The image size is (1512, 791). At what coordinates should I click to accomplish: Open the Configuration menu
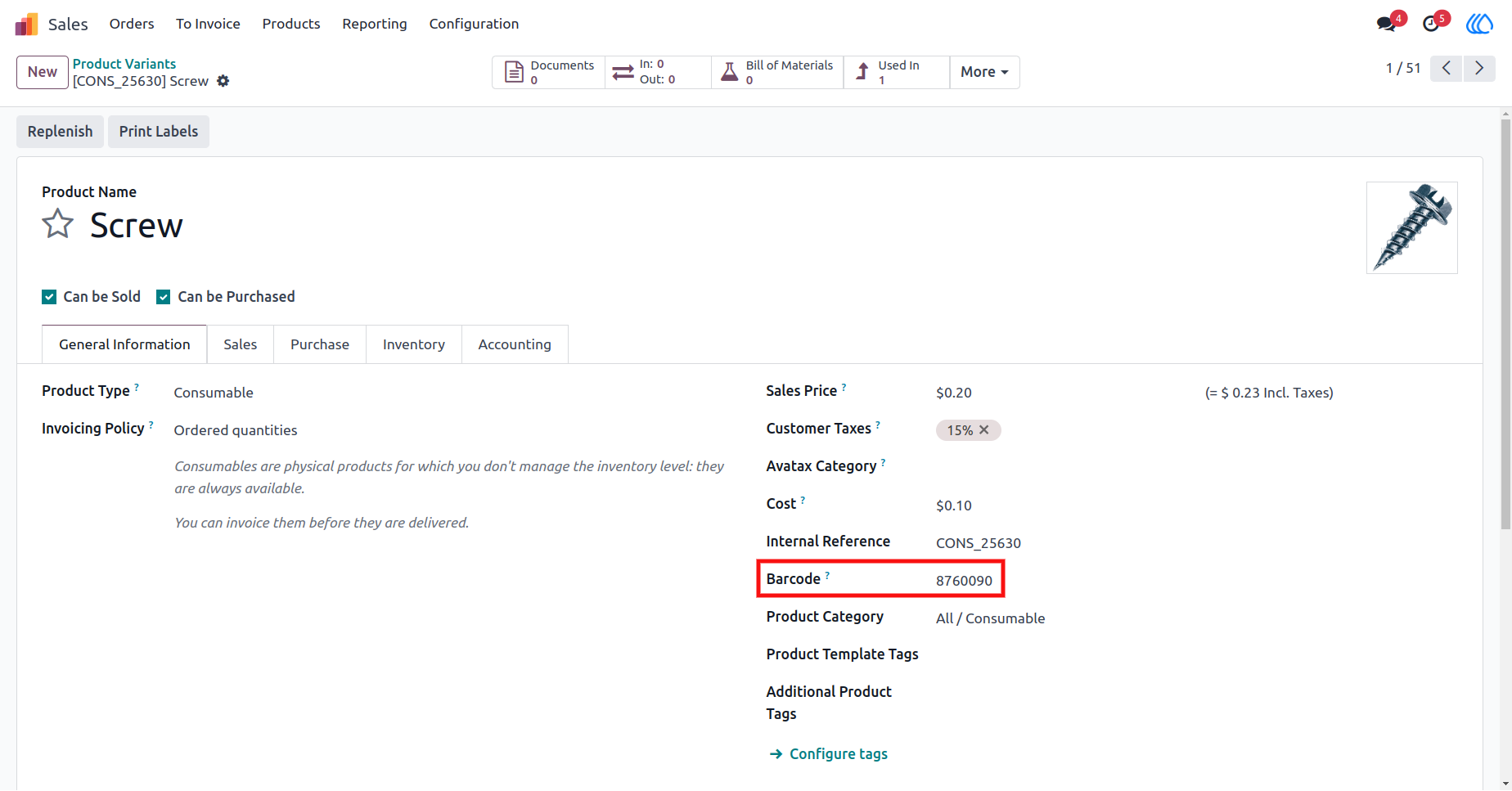(474, 24)
